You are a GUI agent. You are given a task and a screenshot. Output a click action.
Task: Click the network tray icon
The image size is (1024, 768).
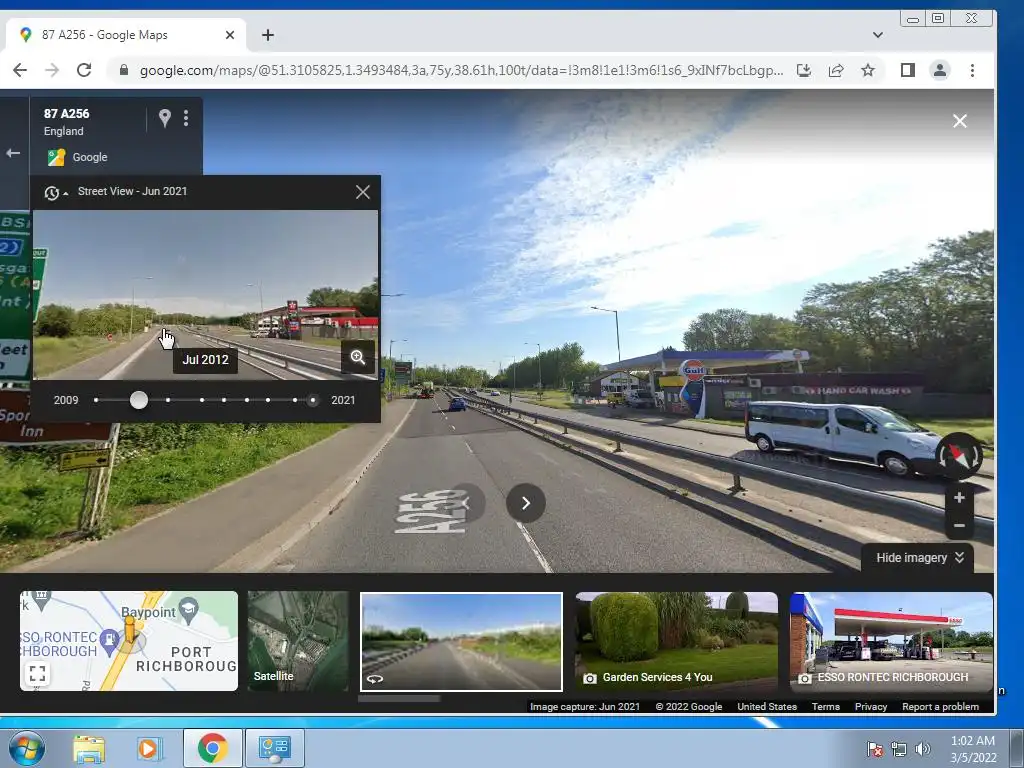tap(899, 749)
